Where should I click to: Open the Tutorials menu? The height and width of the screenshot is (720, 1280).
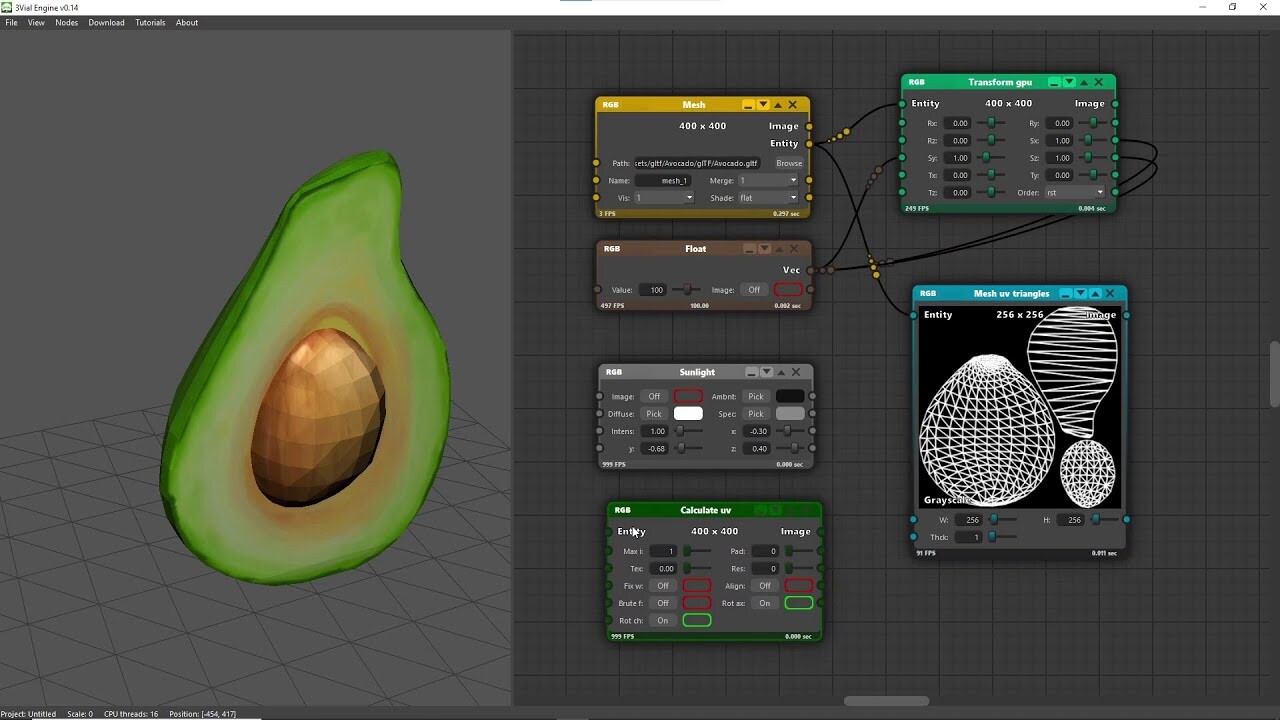point(149,22)
